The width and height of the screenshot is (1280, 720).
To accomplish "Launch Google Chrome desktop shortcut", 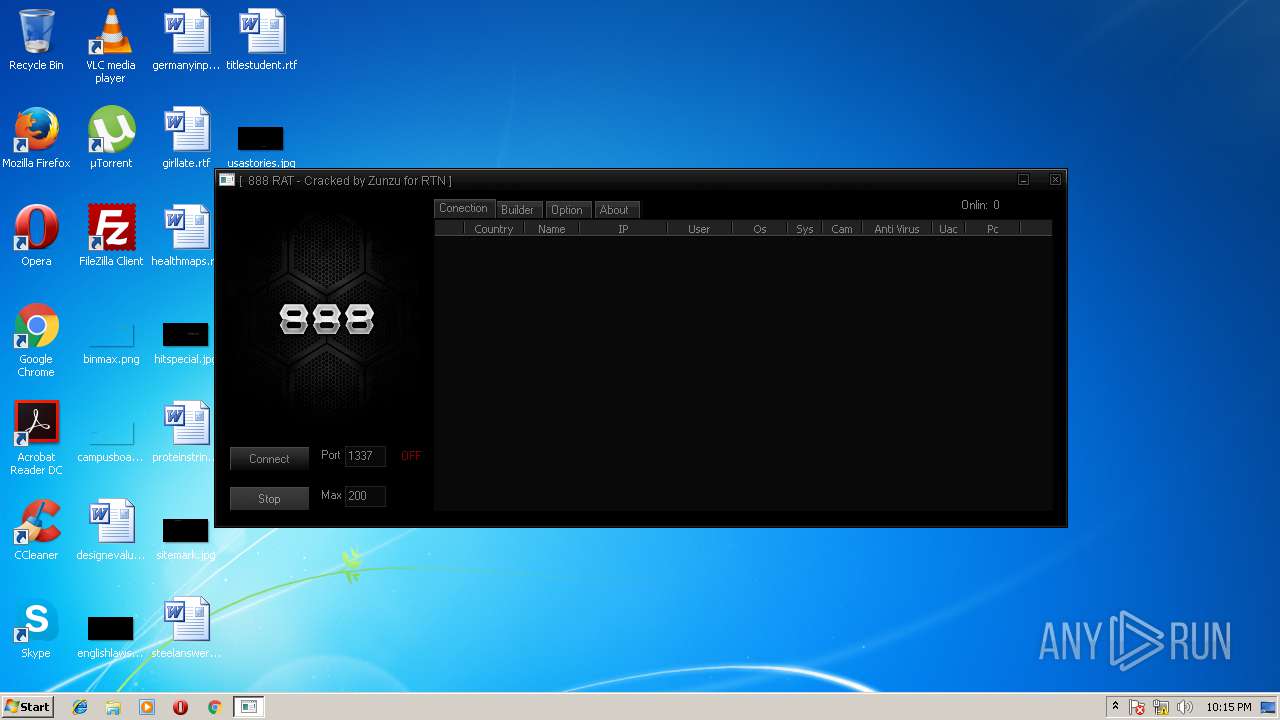I will pyautogui.click(x=36, y=340).
